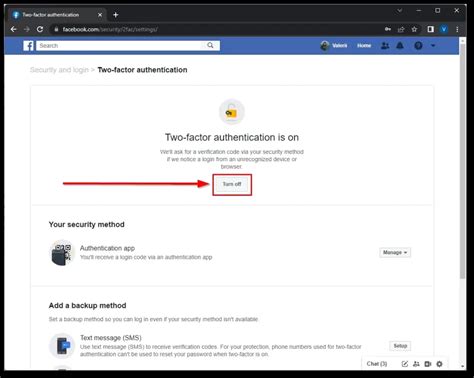Expand the account dropdown arrow in Facebook header
Viewport: 474px width, 378px height.
click(x=433, y=46)
